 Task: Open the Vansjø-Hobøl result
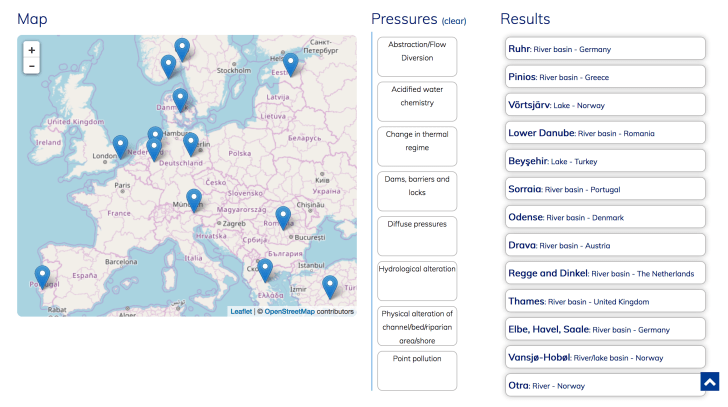click(605, 357)
